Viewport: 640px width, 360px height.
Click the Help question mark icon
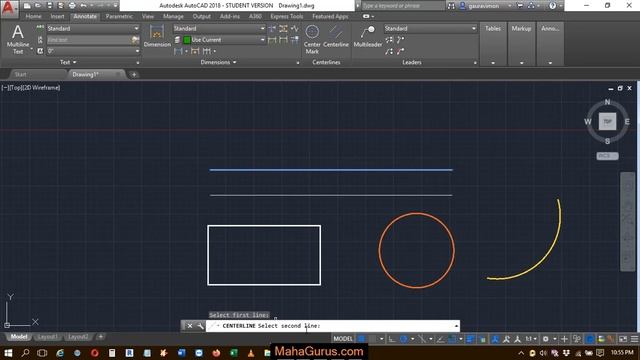[x=552, y=6]
